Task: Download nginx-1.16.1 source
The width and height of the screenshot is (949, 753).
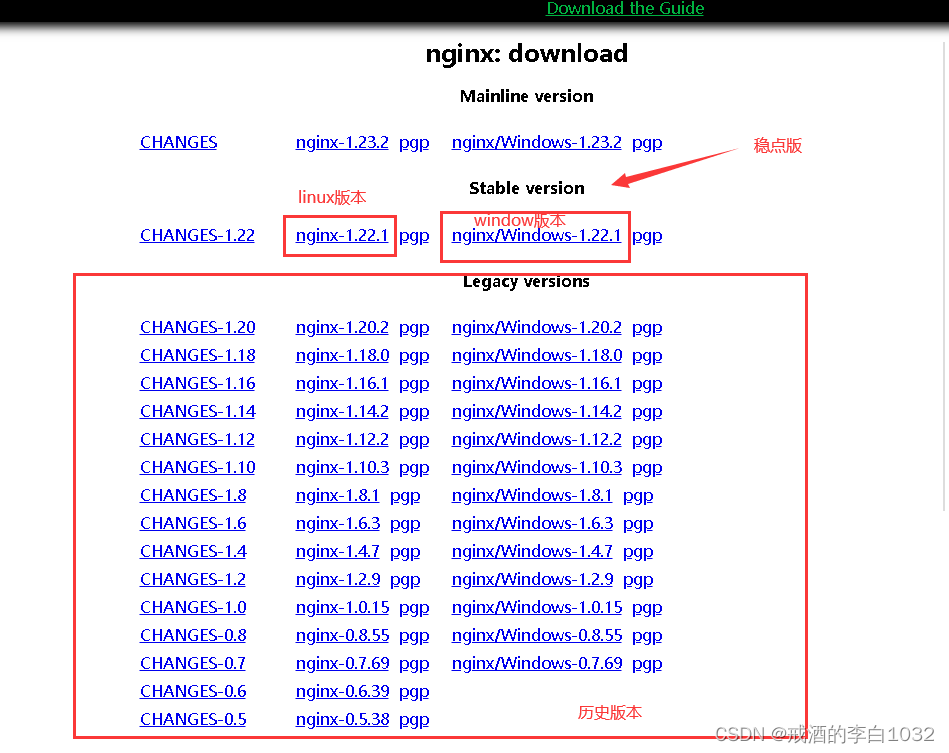Action: (342, 383)
